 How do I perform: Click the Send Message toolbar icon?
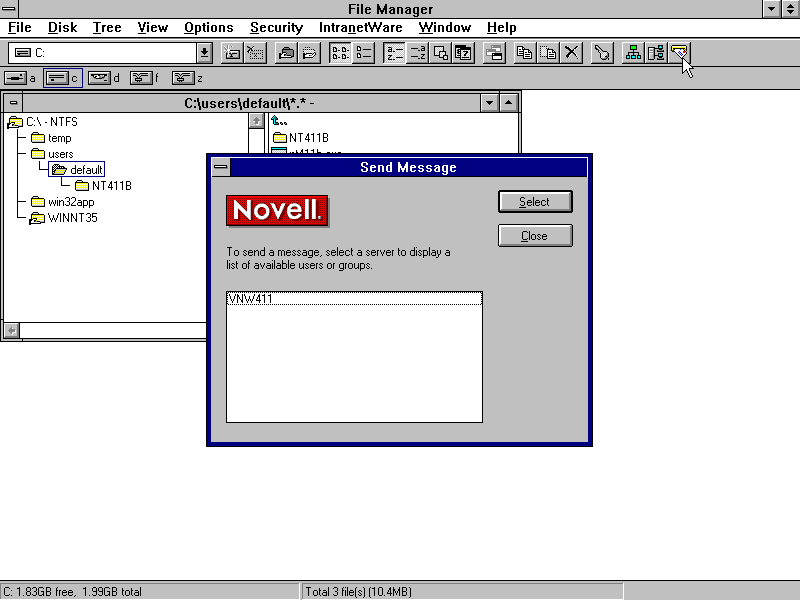(679, 53)
